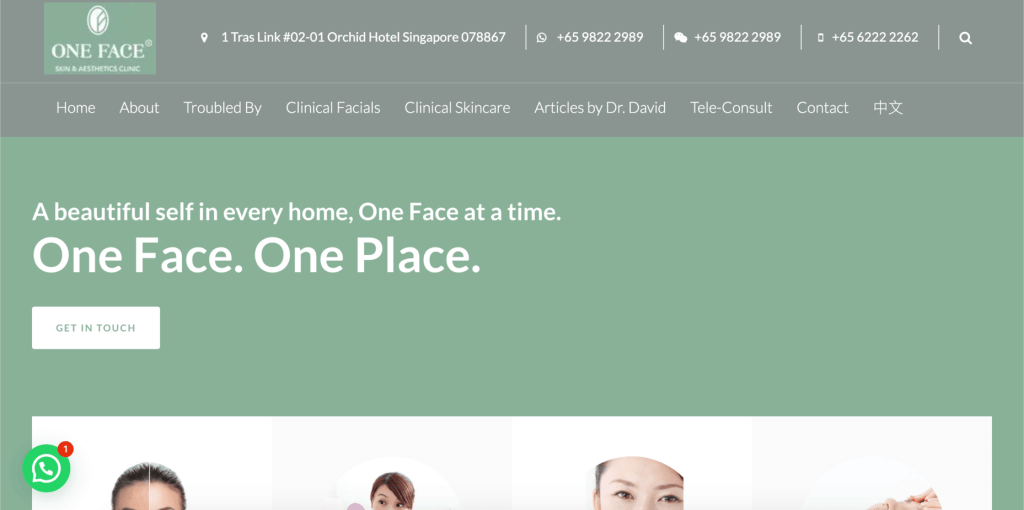Image resolution: width=1024 pixels, height=510 pixels.
Task: Click the +65 6222 2262 phone number
Action: (875, 37)
